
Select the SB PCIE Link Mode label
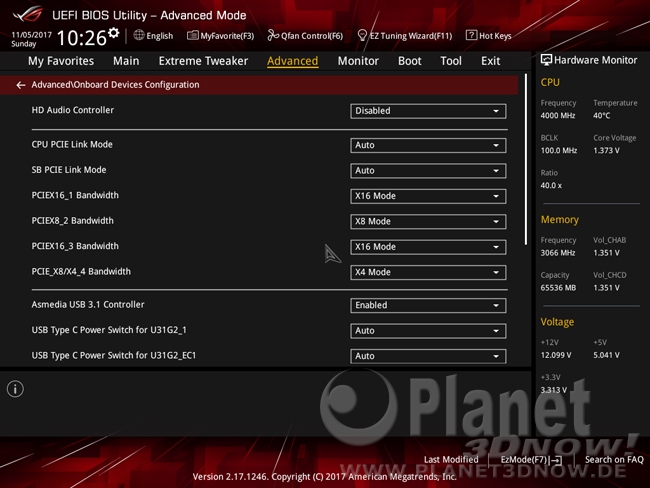(69, 170)
